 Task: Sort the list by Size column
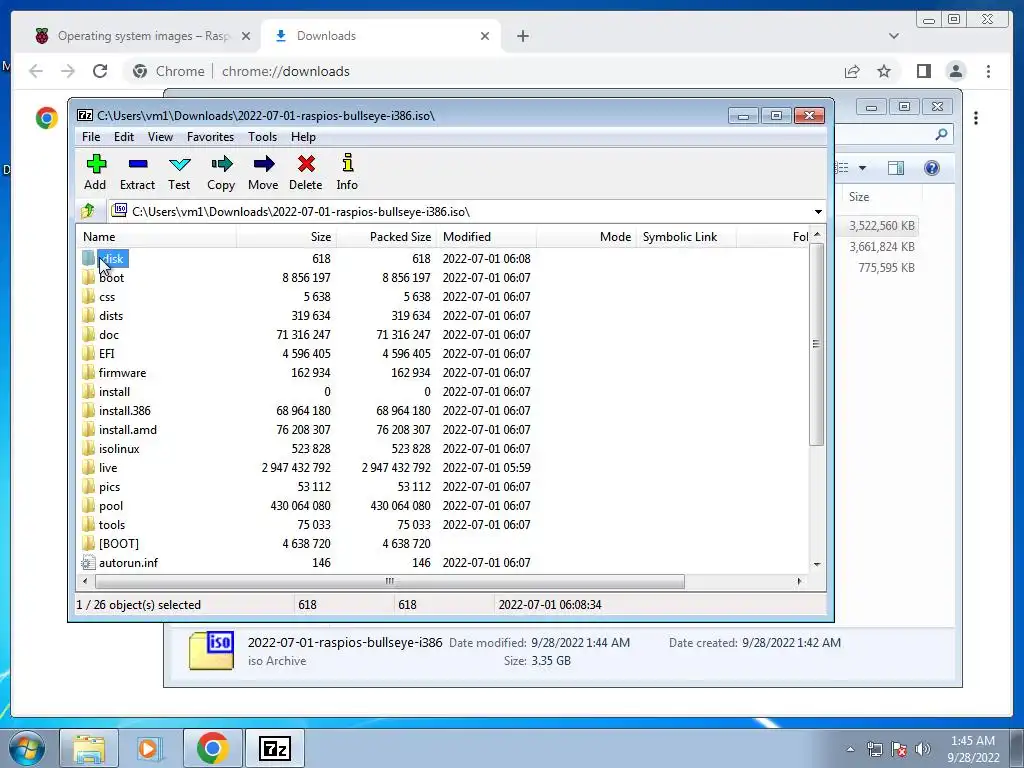[x=286, y=236]
